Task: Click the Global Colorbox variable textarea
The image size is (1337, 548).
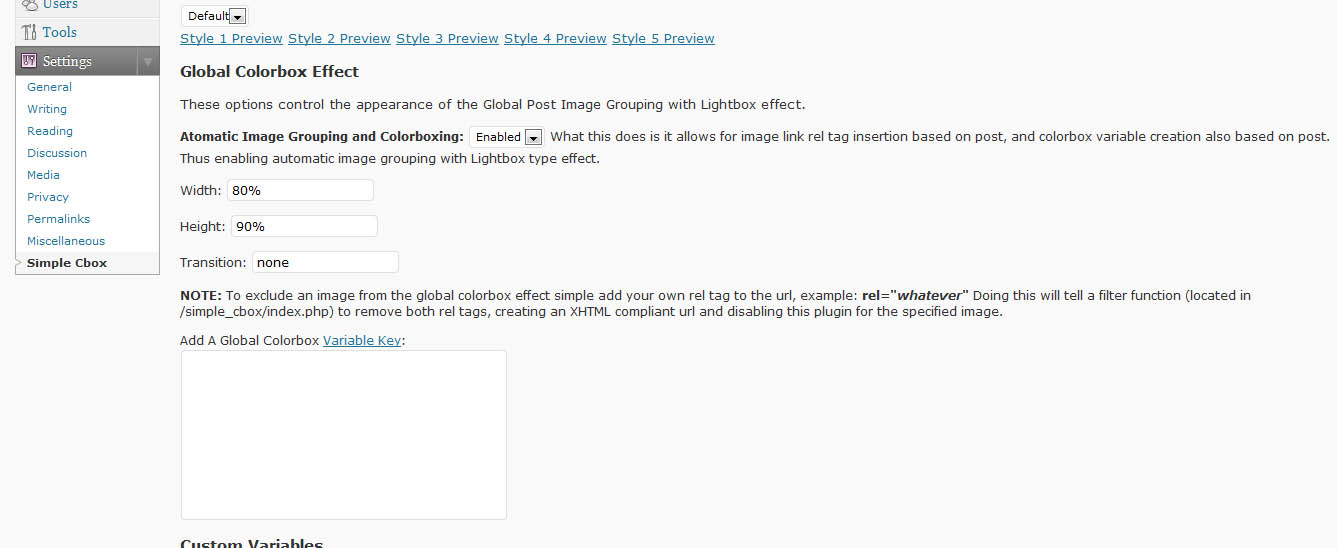Action: point(344,435)
